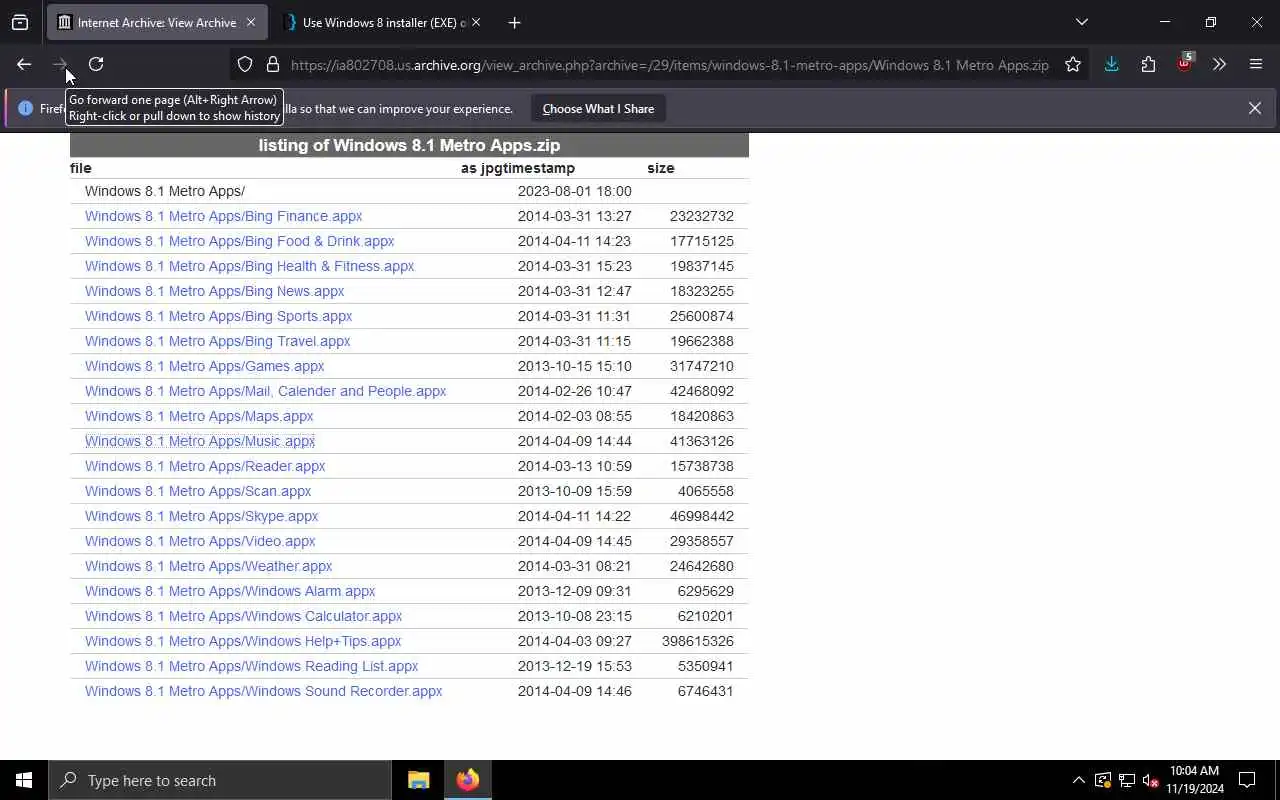Close the Use Windows 8 installer tab
Image resolution: width=1280 pixels, height=800 pixels.
click(x=476, y=22)
